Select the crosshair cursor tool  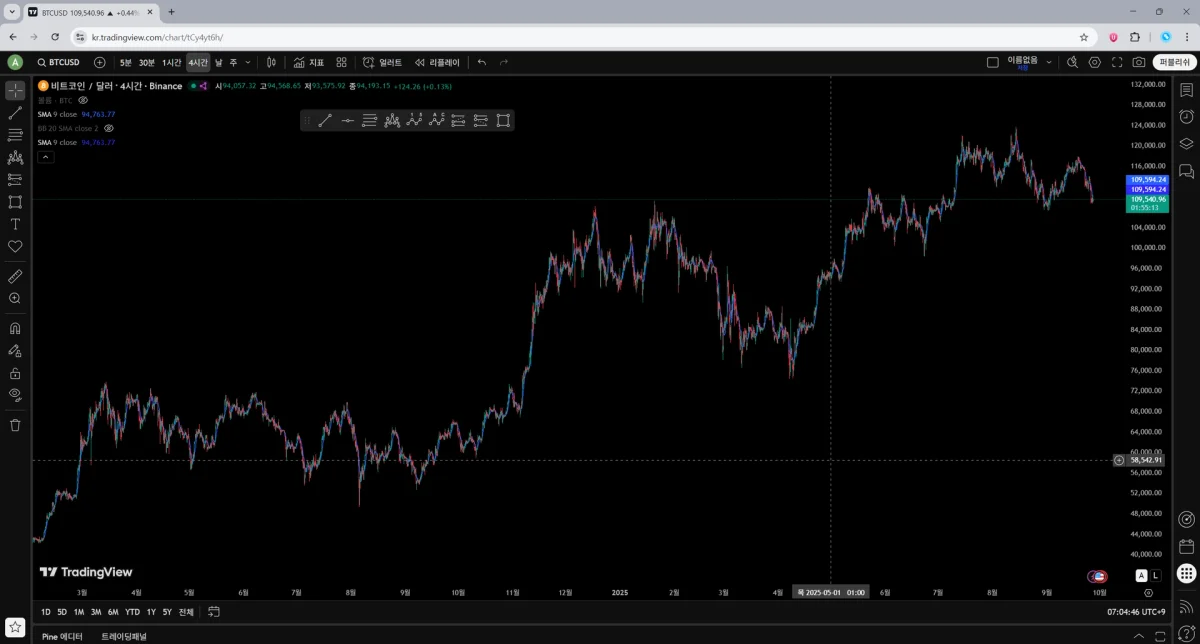click(x=15, y=91)
